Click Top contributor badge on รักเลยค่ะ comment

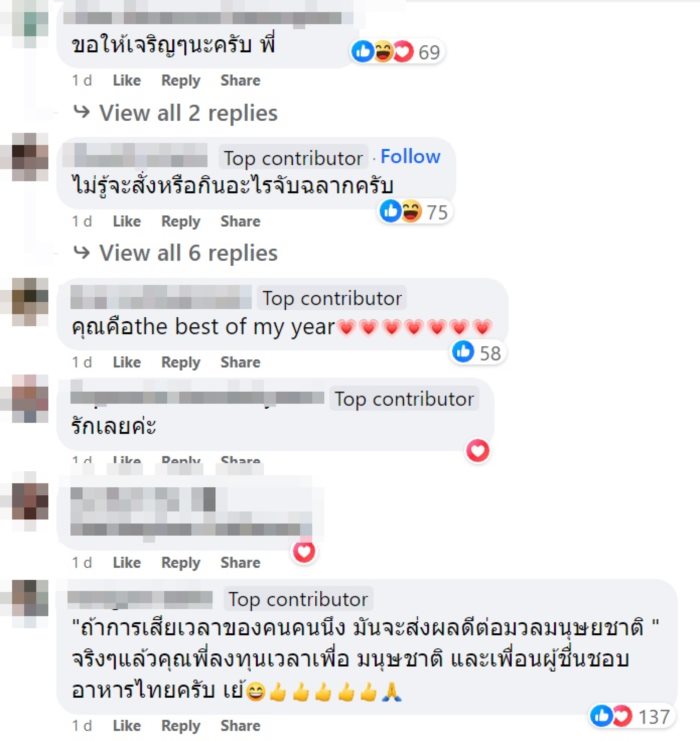pos(404,399)
